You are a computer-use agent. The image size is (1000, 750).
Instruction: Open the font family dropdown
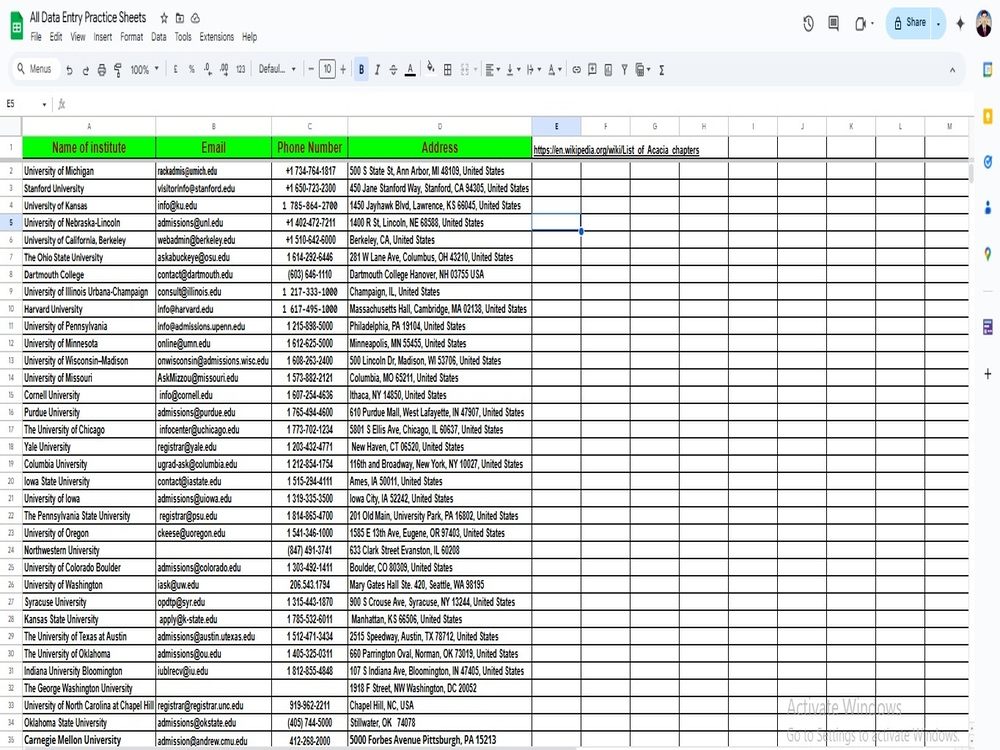(x=277, y=69)
